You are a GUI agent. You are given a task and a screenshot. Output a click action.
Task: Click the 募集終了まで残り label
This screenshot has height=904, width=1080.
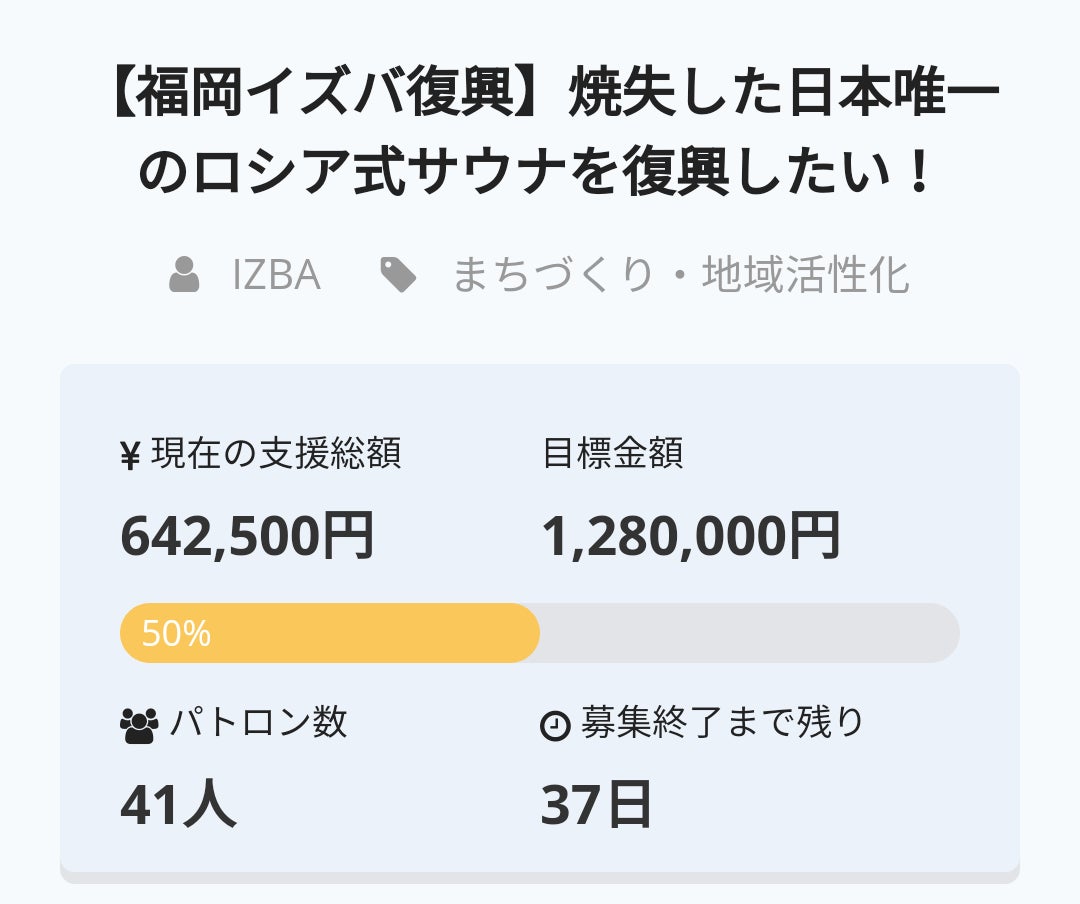[722, 722]
